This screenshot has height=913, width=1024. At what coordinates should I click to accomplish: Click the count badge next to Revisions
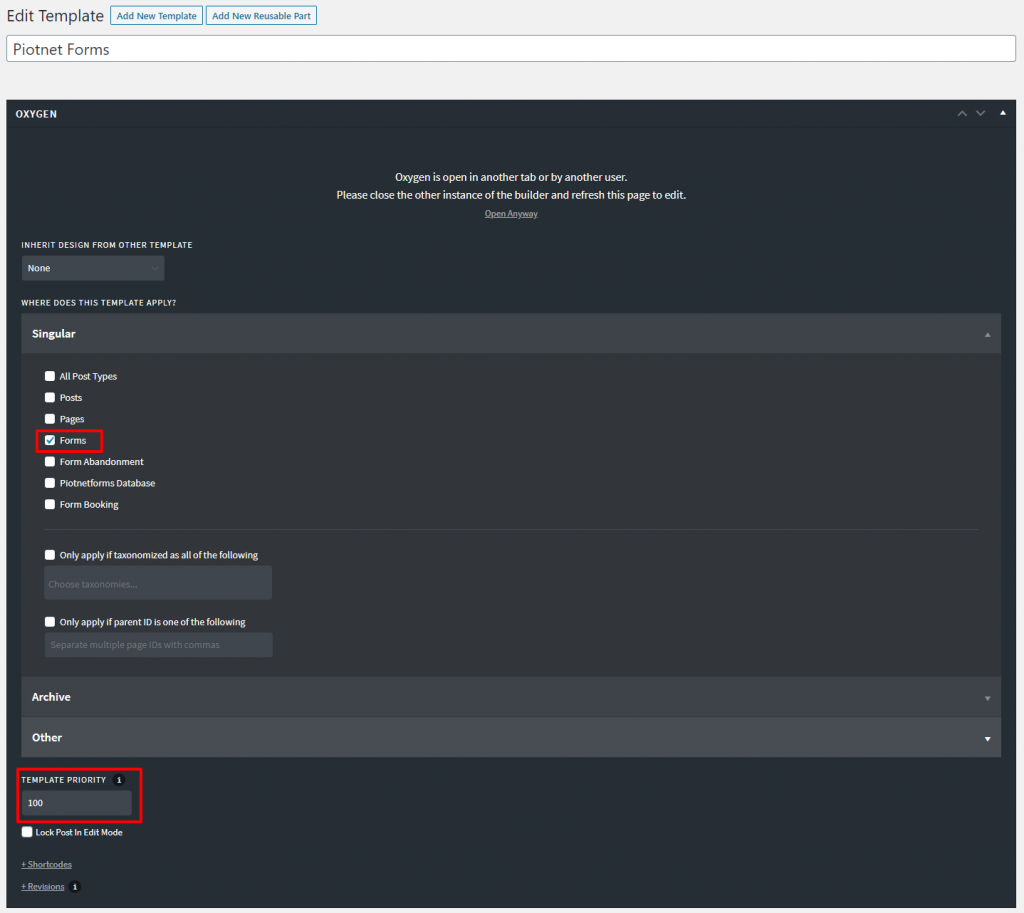[75, 887]
